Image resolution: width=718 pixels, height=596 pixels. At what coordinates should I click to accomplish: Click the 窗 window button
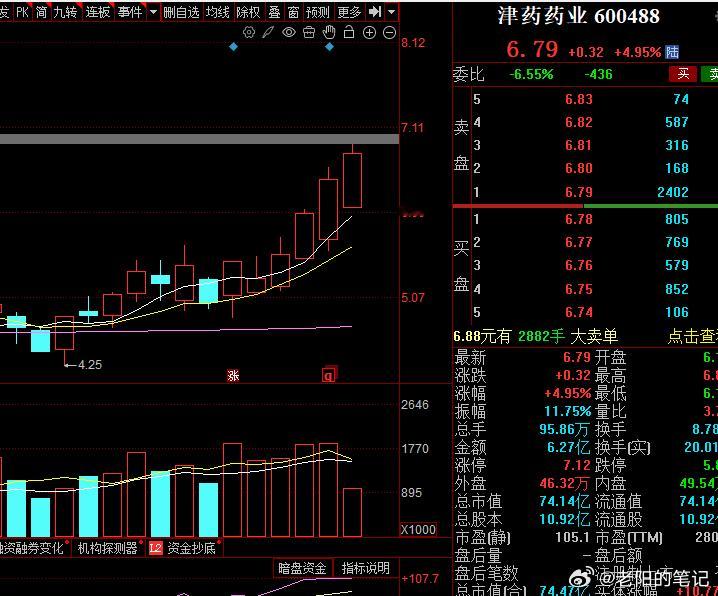point(293,12)
